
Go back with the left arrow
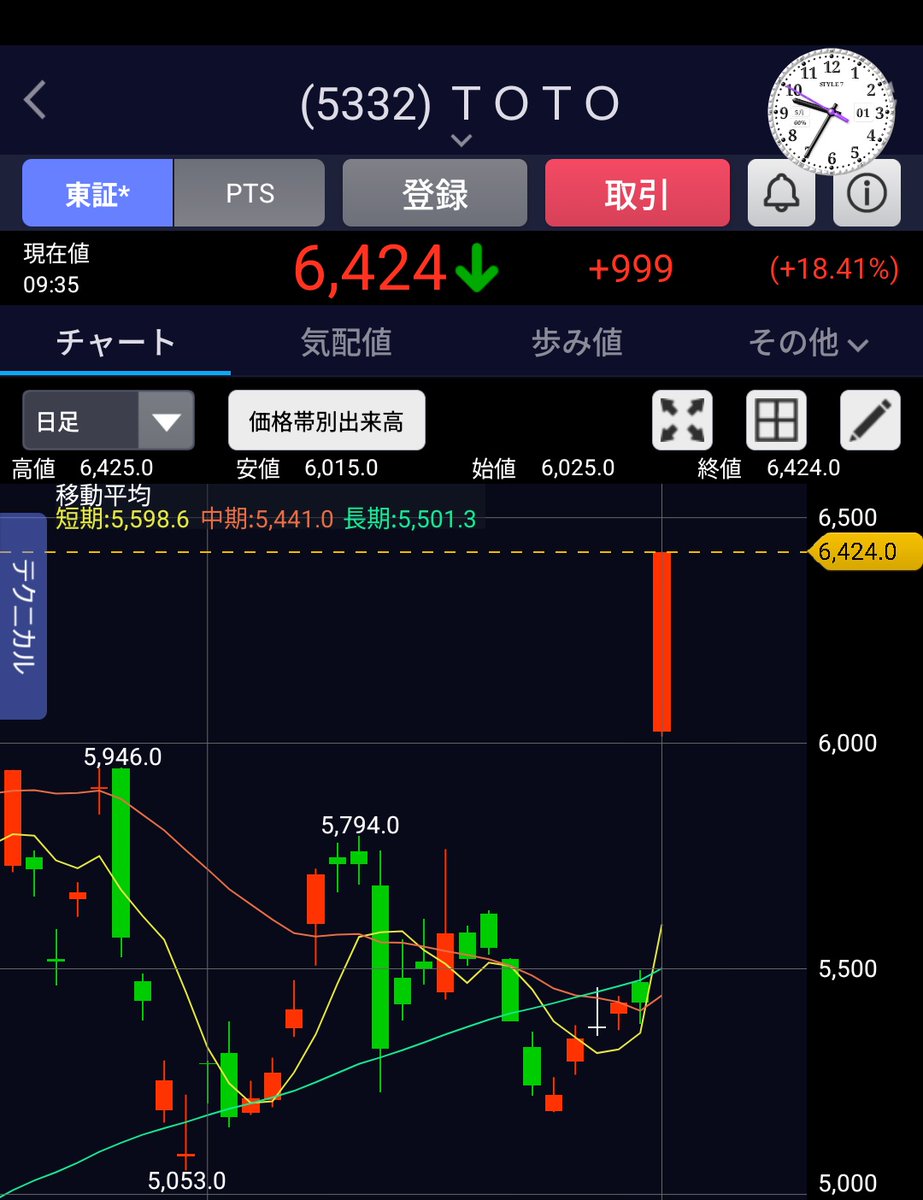(36, 101)
